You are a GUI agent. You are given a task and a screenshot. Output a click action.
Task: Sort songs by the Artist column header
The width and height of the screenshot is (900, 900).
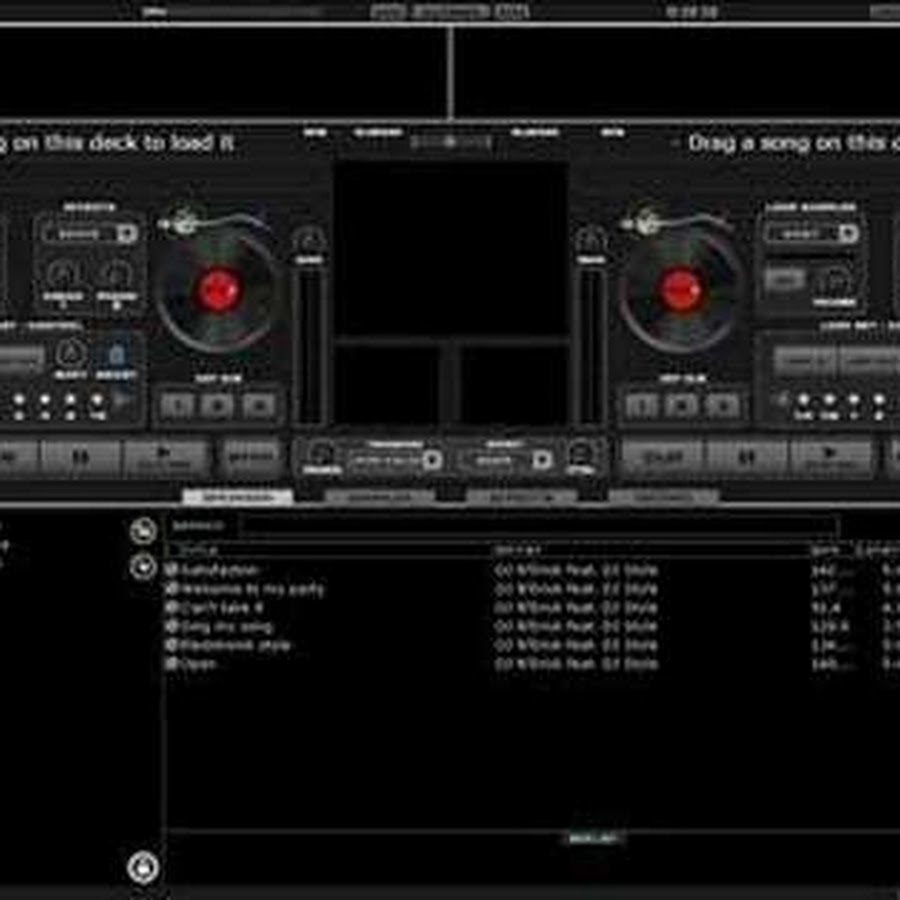(518, 550)
